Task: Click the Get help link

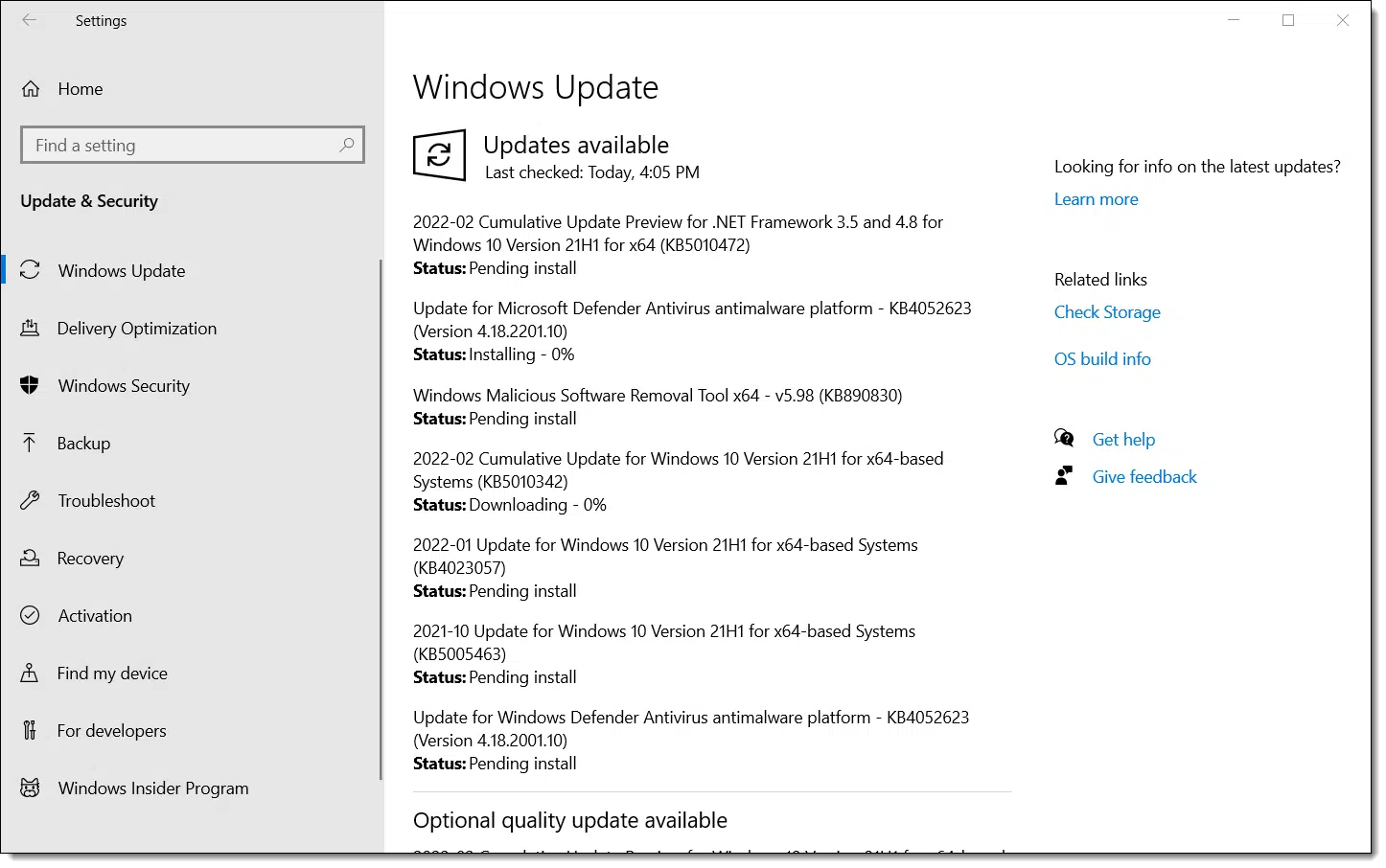Action: (x=1123, y=440)
